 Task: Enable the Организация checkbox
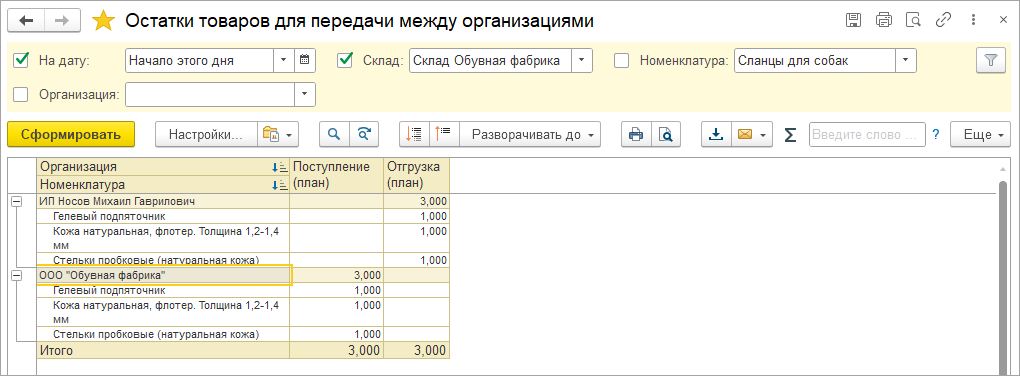(21, 94)
